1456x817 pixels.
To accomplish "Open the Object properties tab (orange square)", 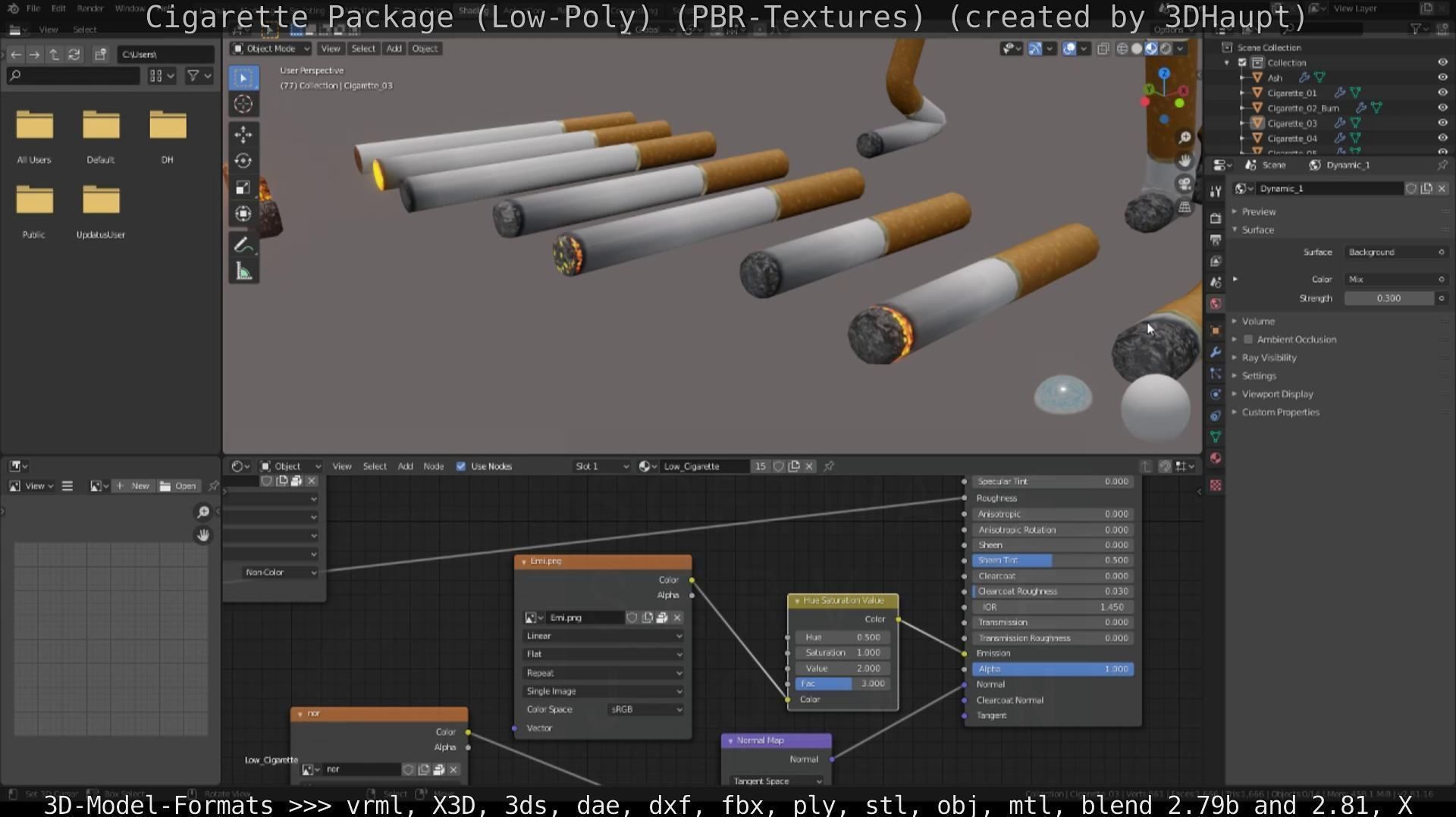I will pos(1216,331).
